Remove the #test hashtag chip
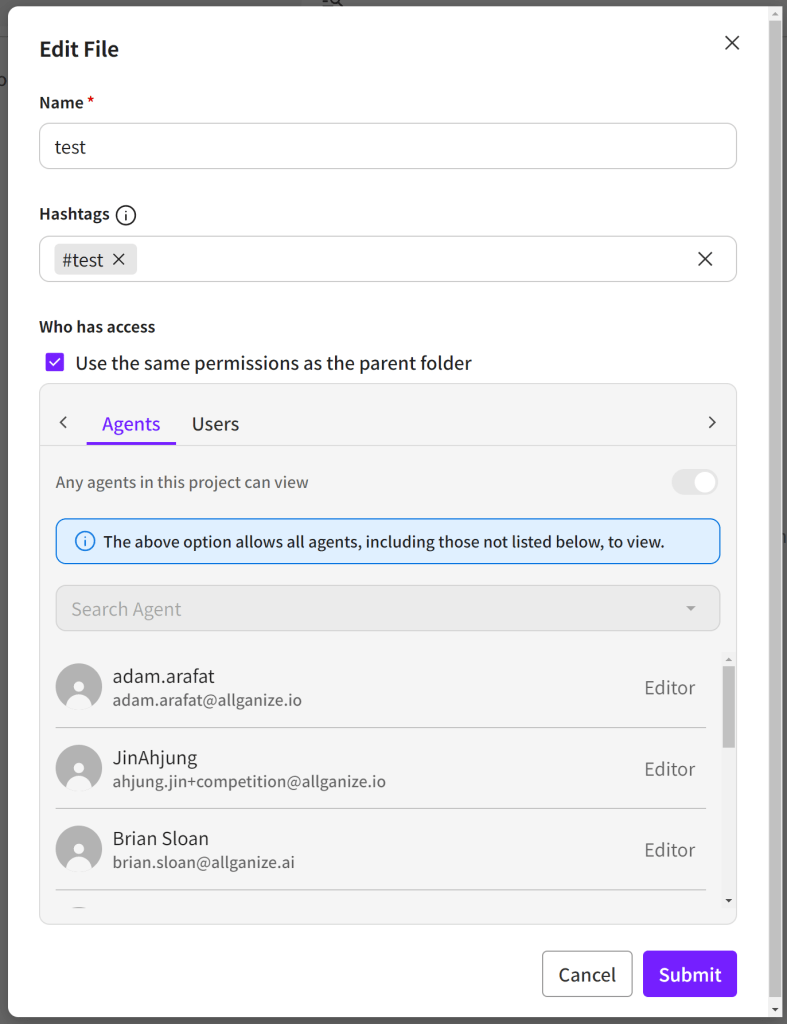 pyautogui.click(x=119, y=259)
